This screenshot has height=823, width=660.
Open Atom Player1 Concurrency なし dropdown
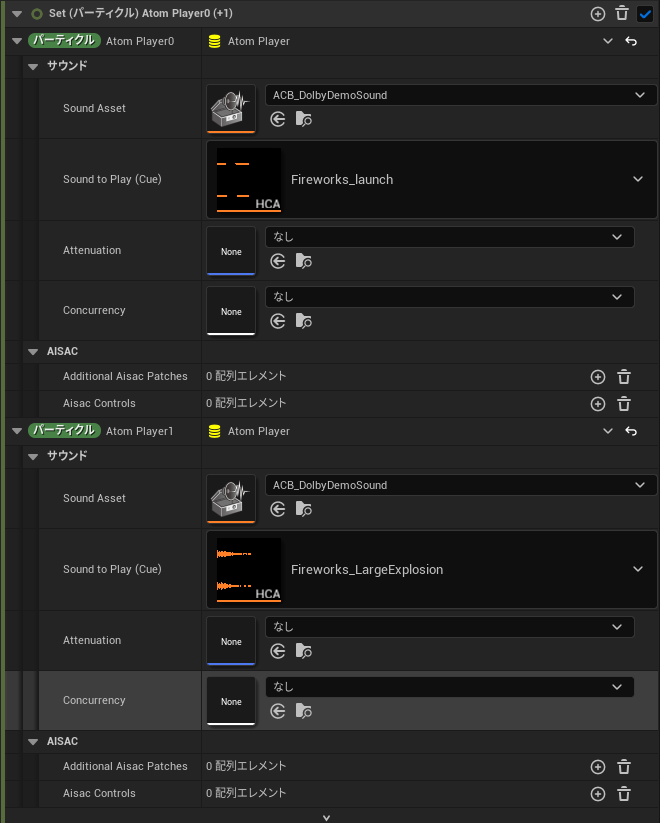point(450,687)
